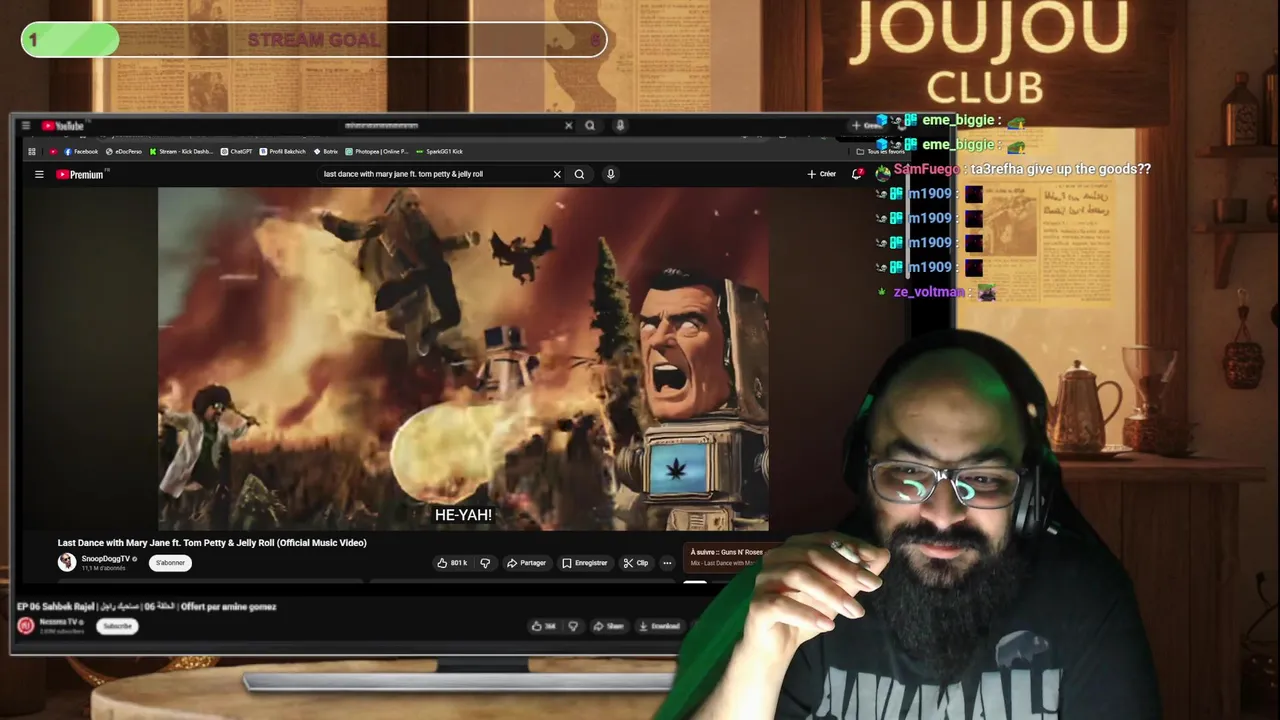
Task: Dislike the Snoop Dogg video
Action: click(x=485, y=563)
